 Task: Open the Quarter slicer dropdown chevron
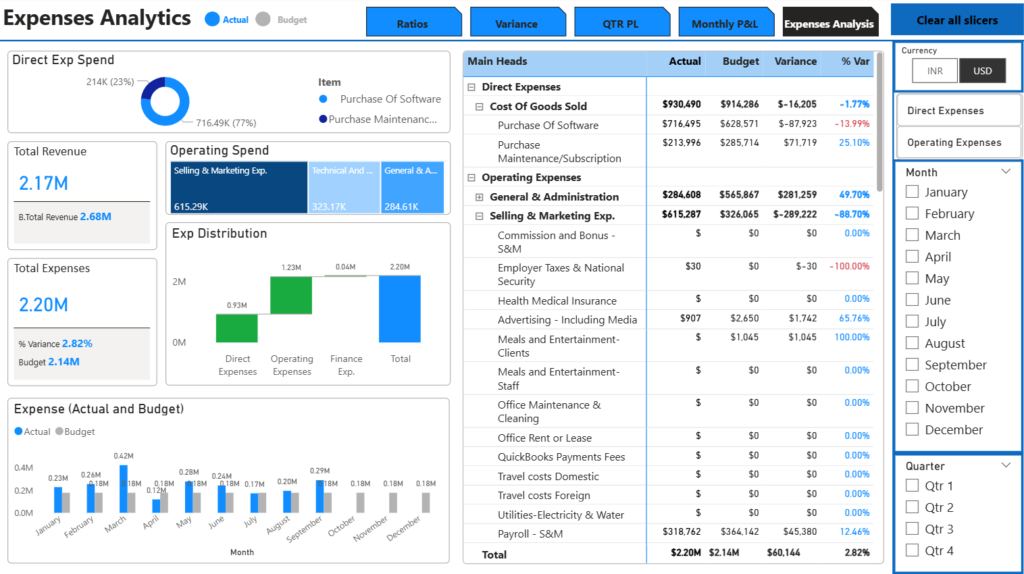coord(1006,465)
